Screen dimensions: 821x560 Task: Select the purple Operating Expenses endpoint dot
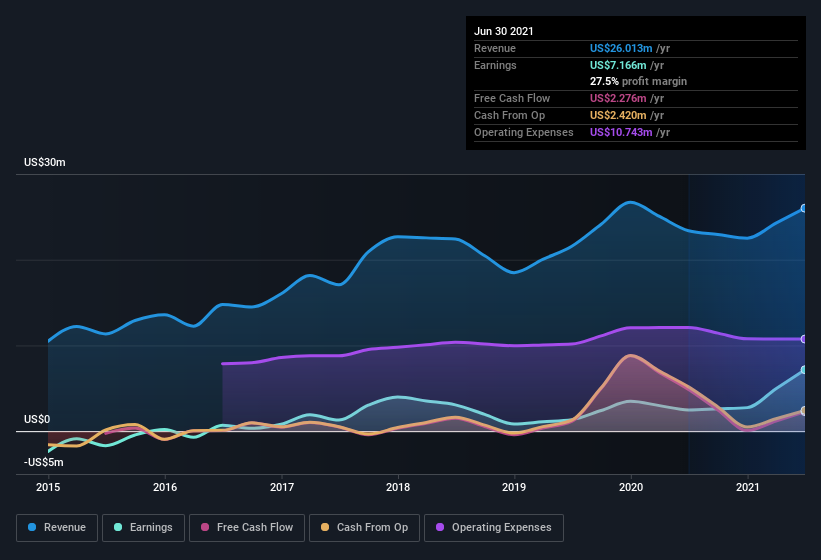coord(804,339)
